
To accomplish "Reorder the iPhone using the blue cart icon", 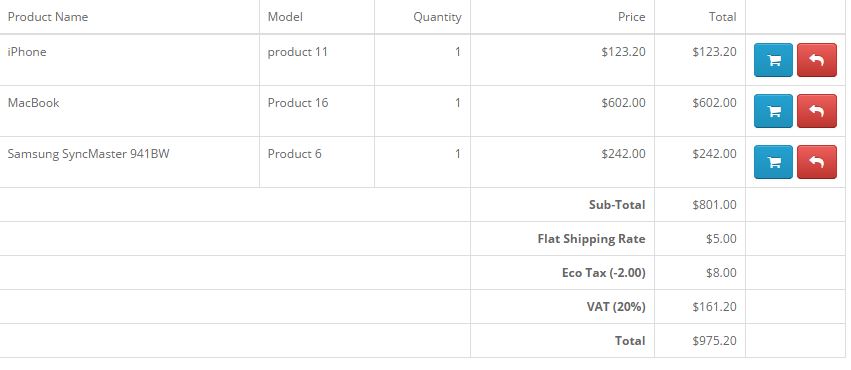I will point(773,60).
